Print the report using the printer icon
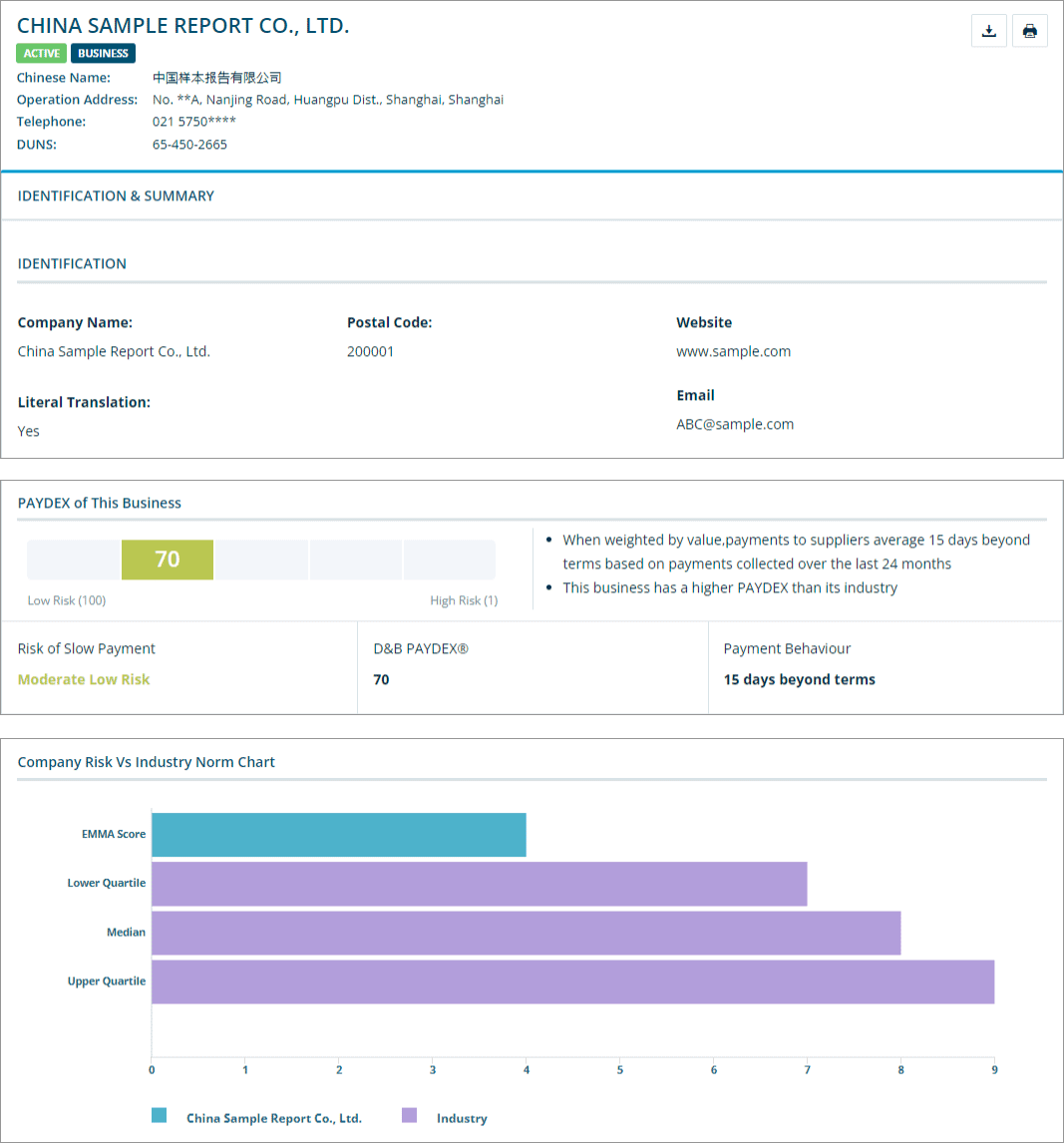The image size is (1064, 1143). tap(1030, 31)
